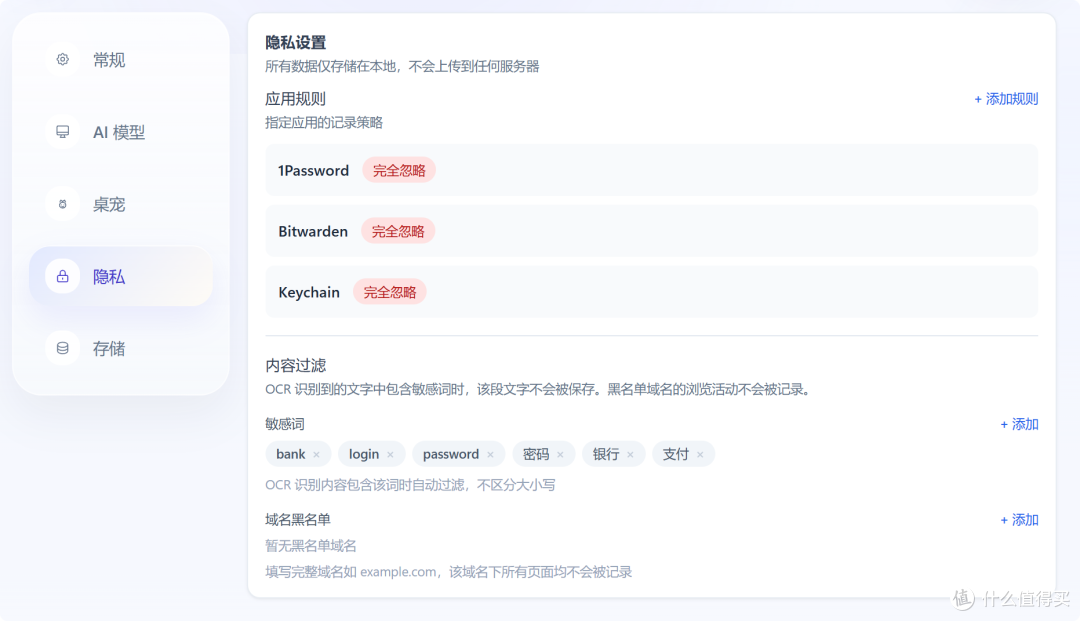Click the 敏感词 label

285,424
